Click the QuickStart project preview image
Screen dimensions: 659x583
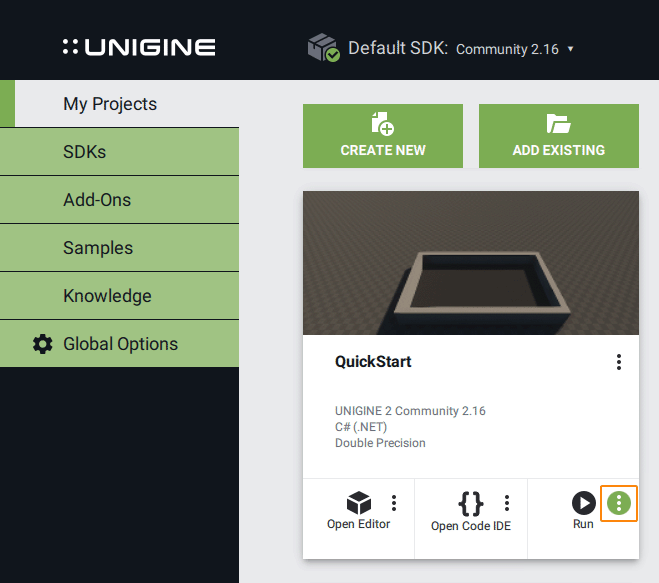(x=470, y=263)
